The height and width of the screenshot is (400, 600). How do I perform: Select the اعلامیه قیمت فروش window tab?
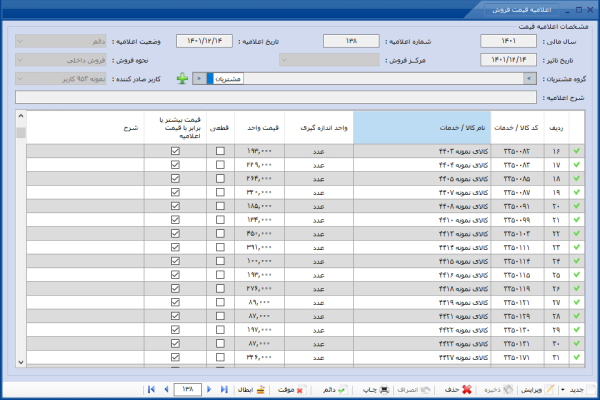click(522, 10)
